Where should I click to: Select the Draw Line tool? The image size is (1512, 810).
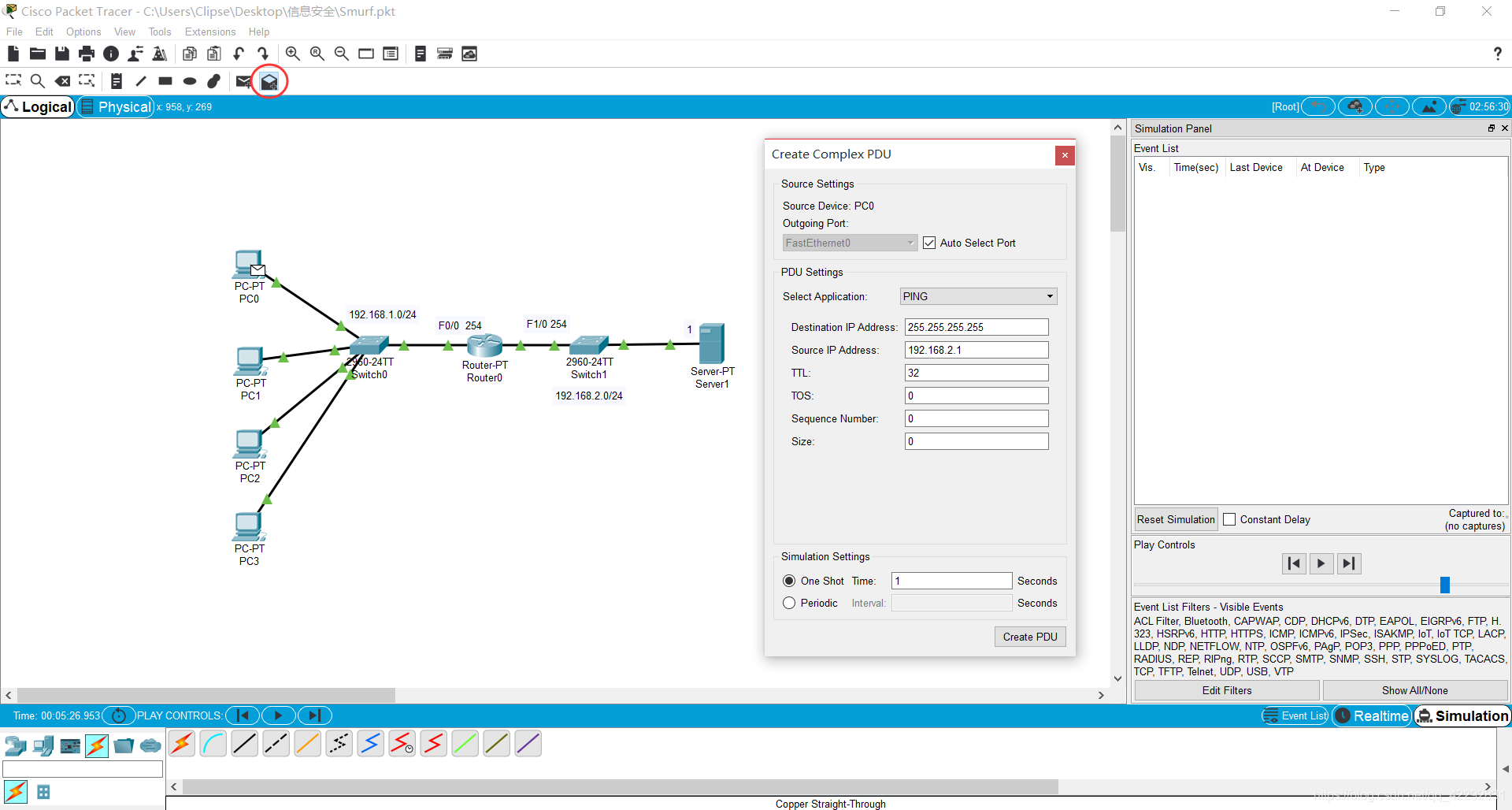tap(141, 80)
